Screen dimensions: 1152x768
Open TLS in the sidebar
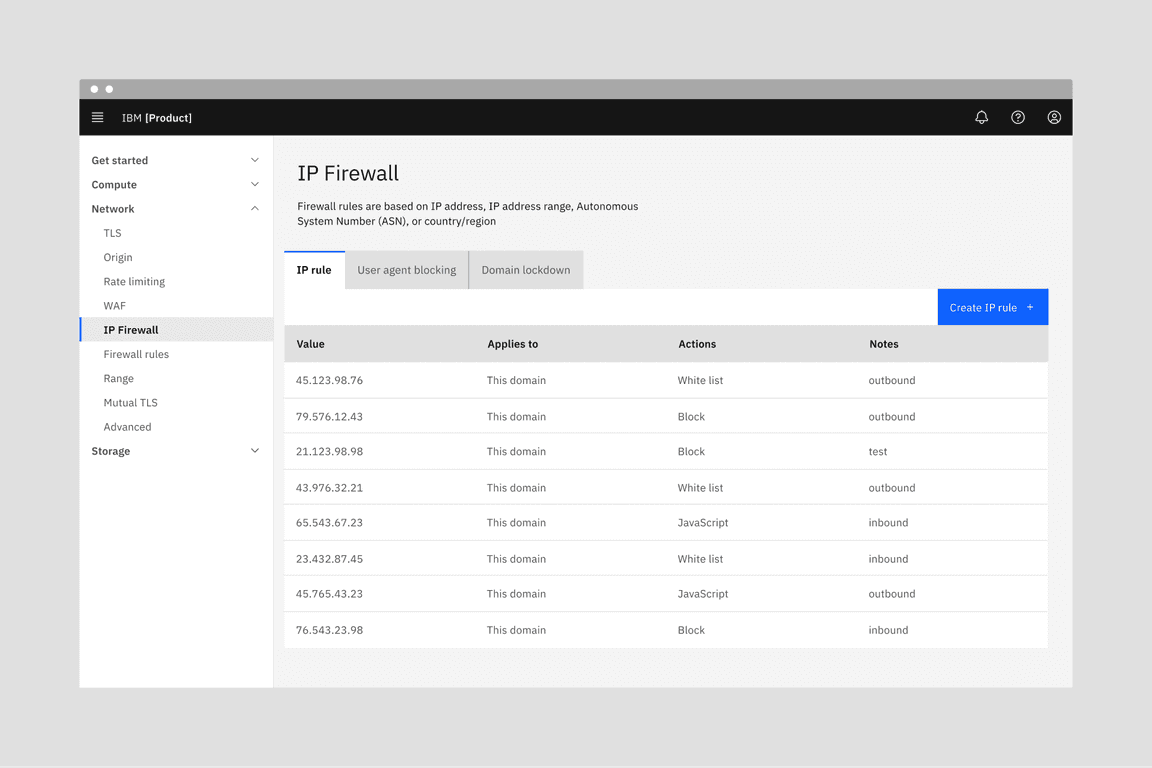coord(112,233)
